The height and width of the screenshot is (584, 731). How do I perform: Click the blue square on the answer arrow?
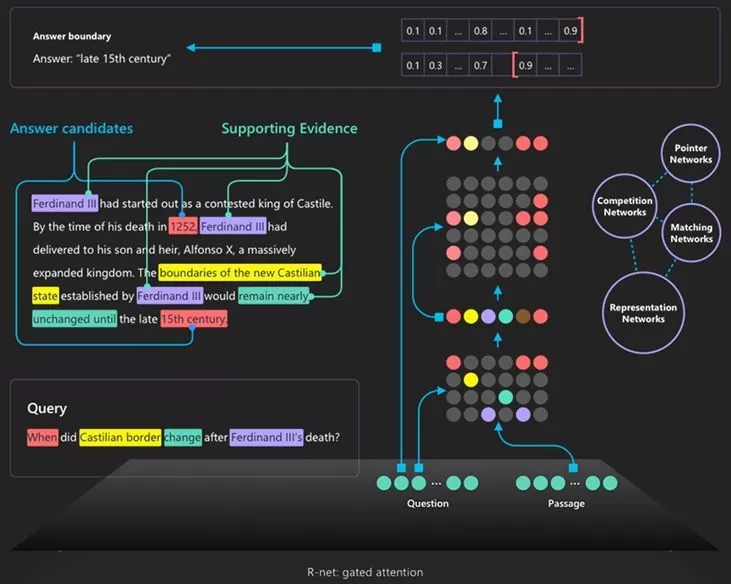point(377,47)
